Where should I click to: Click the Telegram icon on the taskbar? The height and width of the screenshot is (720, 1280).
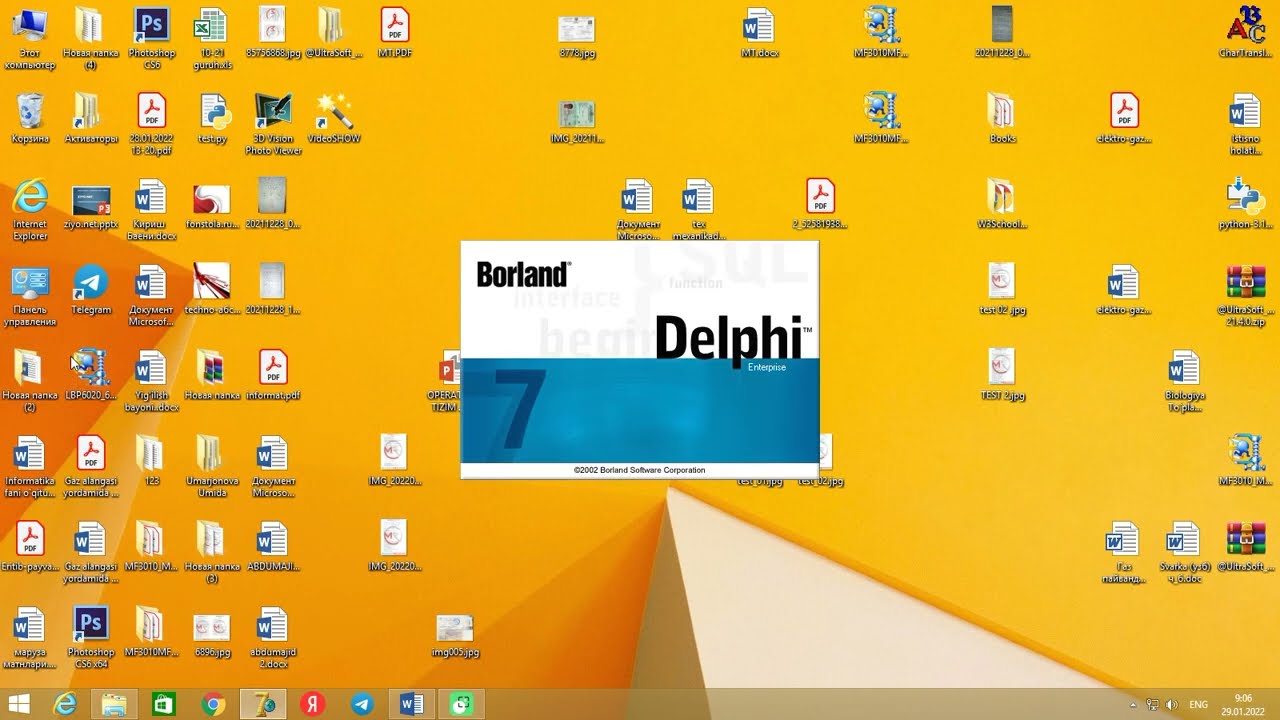362,704
